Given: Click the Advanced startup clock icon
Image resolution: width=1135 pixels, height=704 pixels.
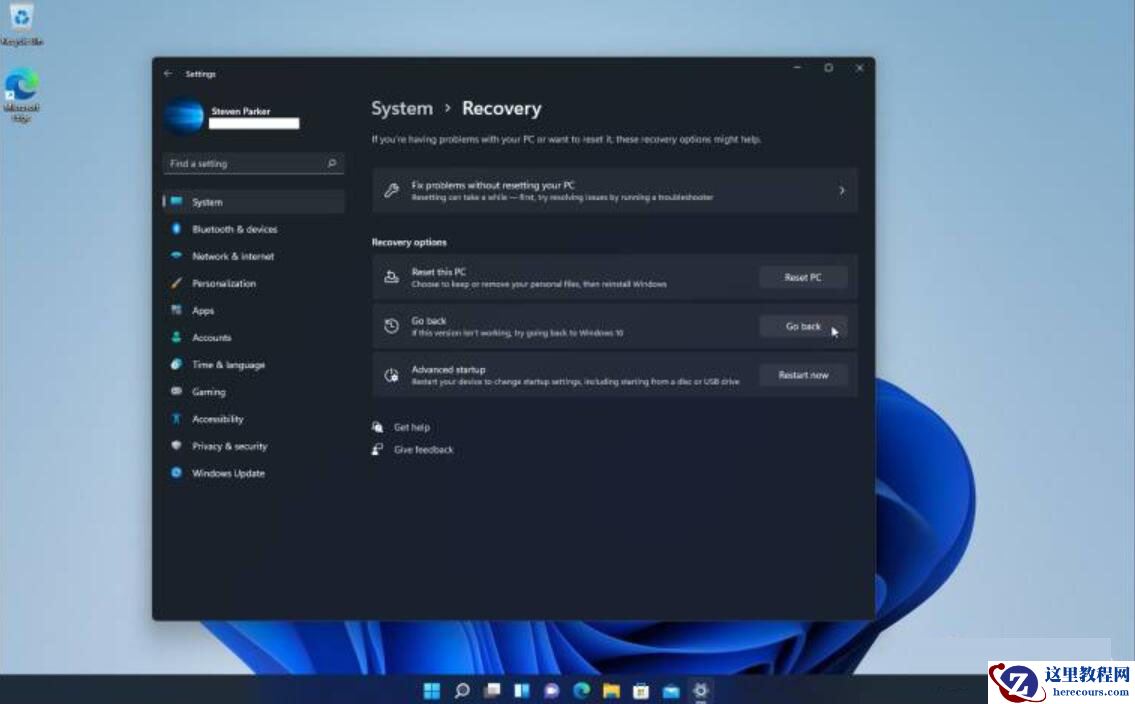Looking at the screenshot, I should (x=394, y=372).
